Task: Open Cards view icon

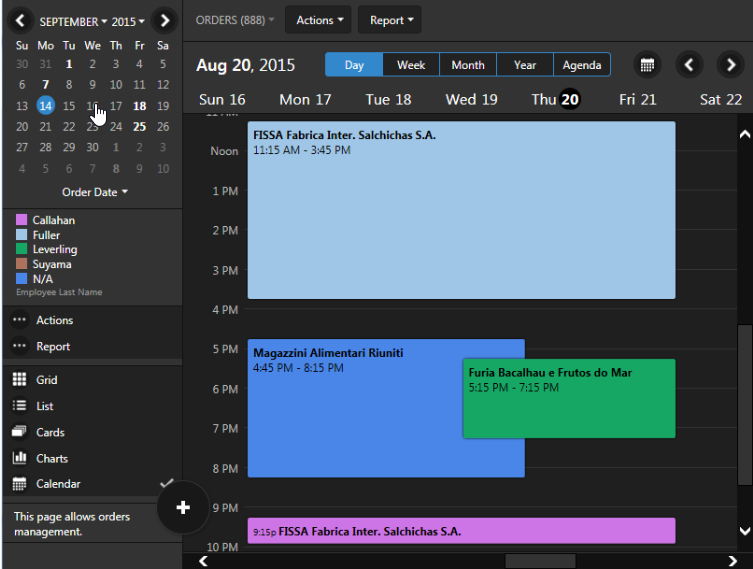Action: click(19, 432)
